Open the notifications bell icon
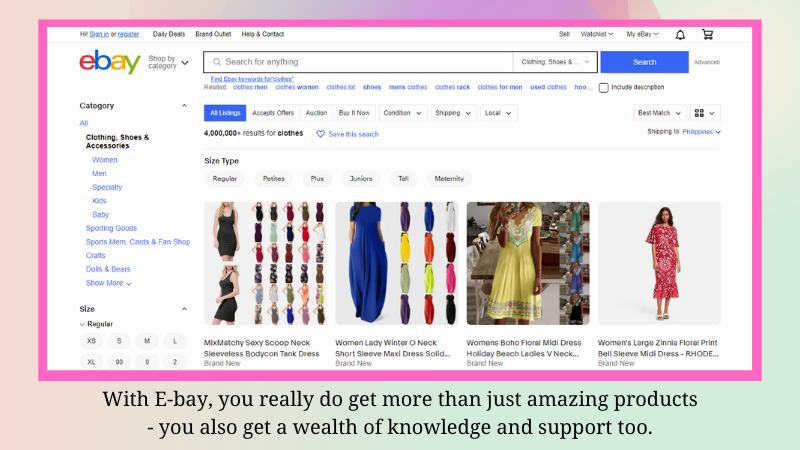Image resolution: width=800 pixels, height=450 pixels. coord(680,34)
